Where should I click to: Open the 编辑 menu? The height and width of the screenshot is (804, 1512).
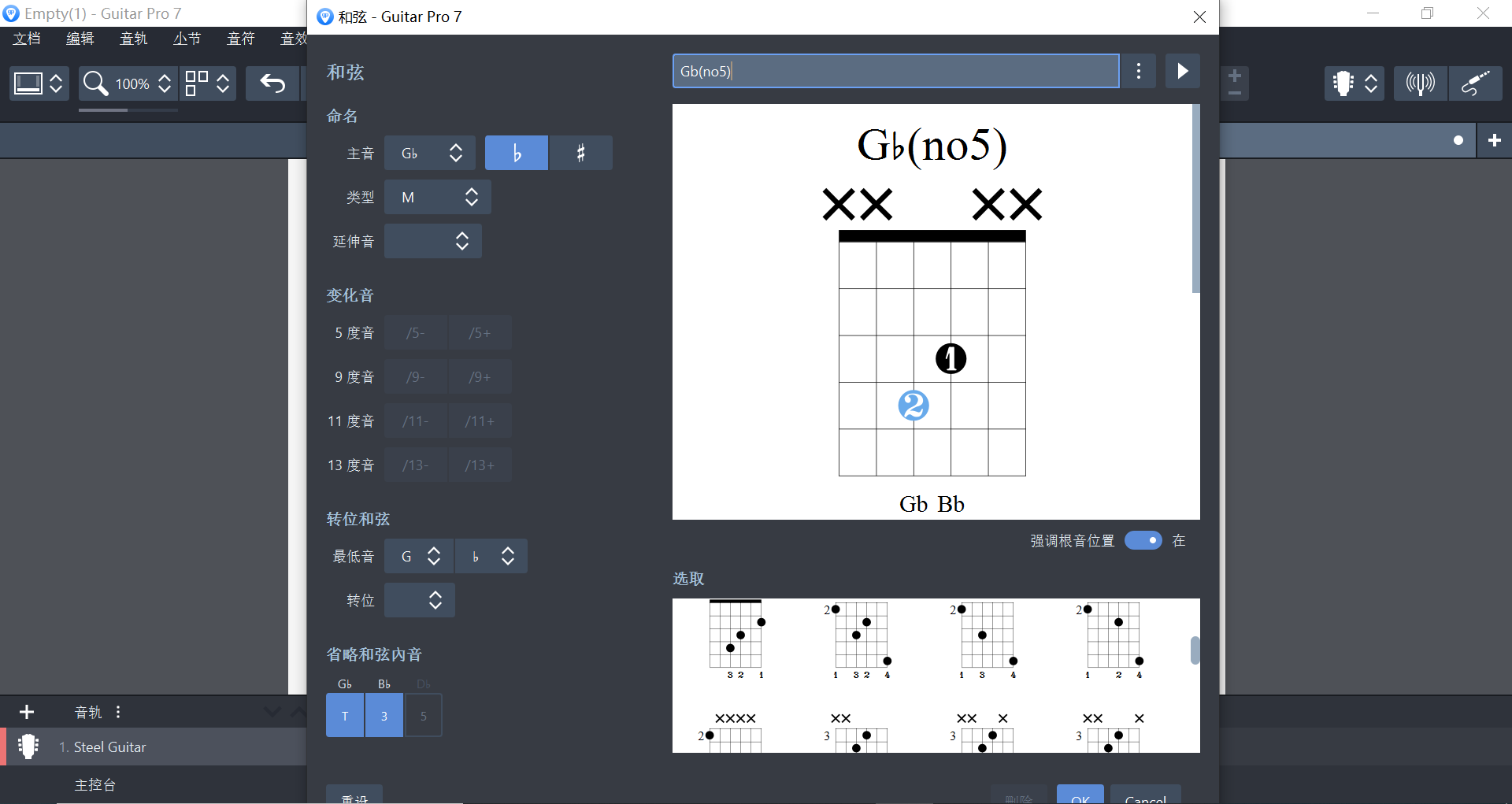point(80,38)
